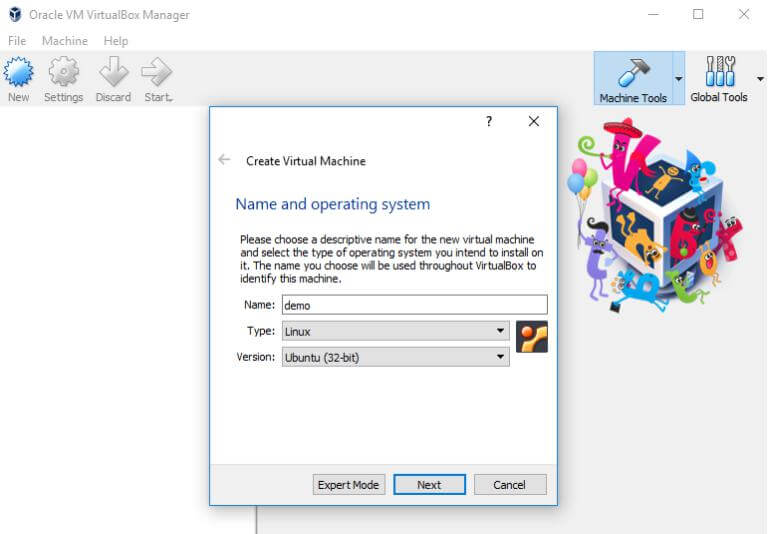The height and width of the screenshot is (534, 770).
Task: Click the VirtualBox app icon in title bar
Action: click(x=15, y=14)
